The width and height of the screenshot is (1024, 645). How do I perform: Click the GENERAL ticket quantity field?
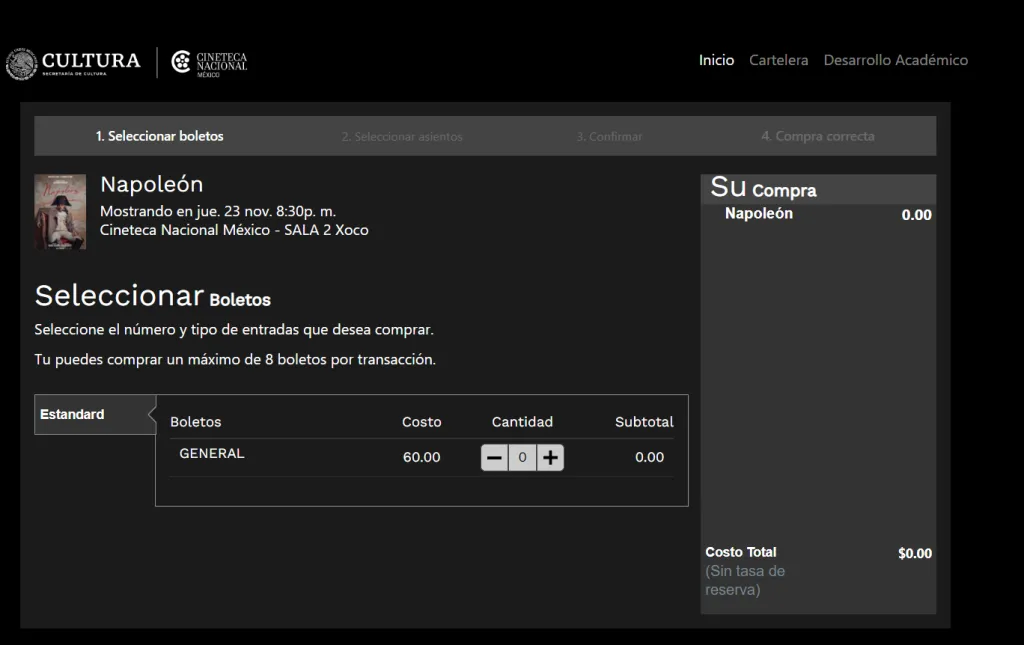(522, 457)
